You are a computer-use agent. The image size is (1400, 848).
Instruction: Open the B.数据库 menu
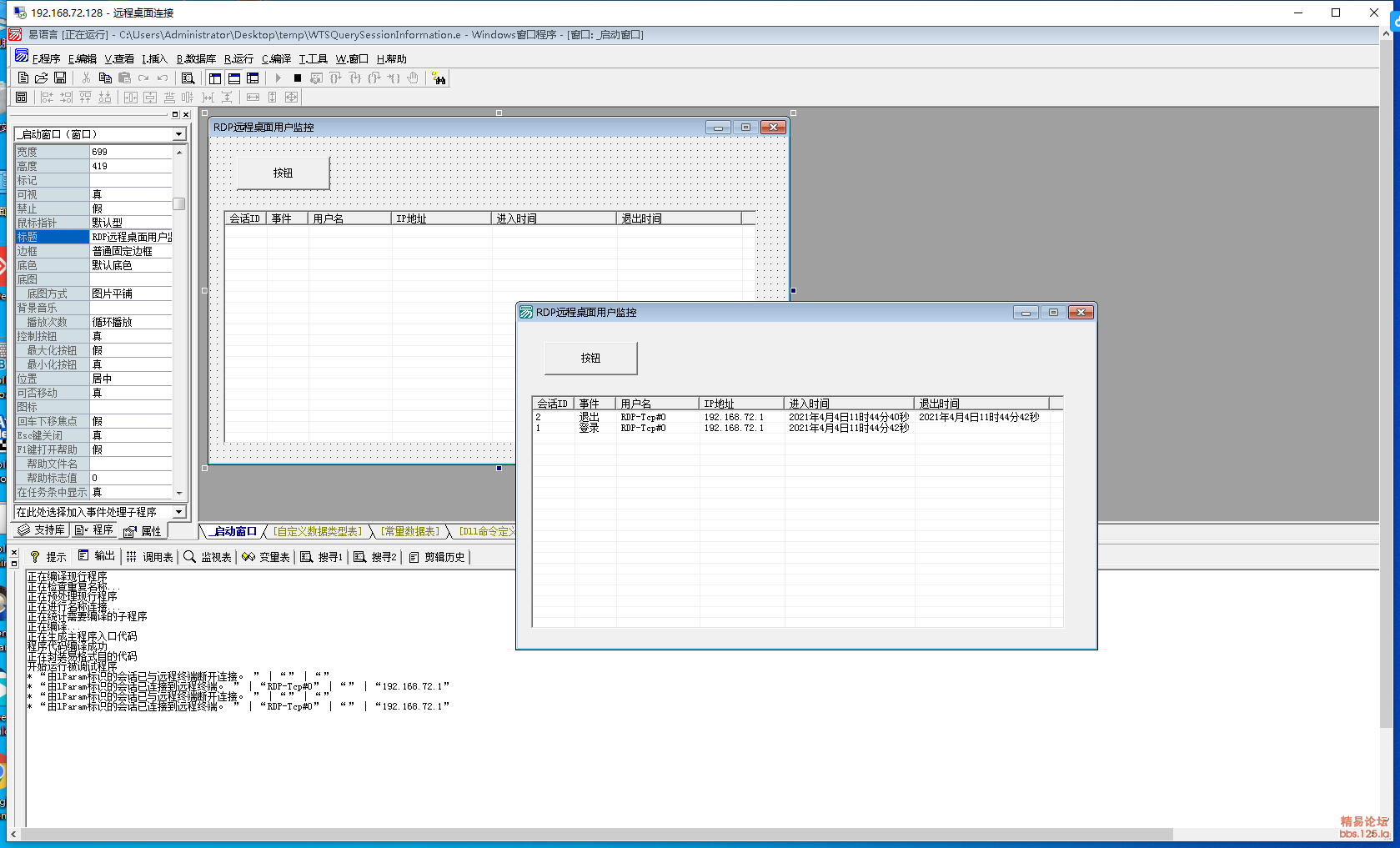[196, 58]
